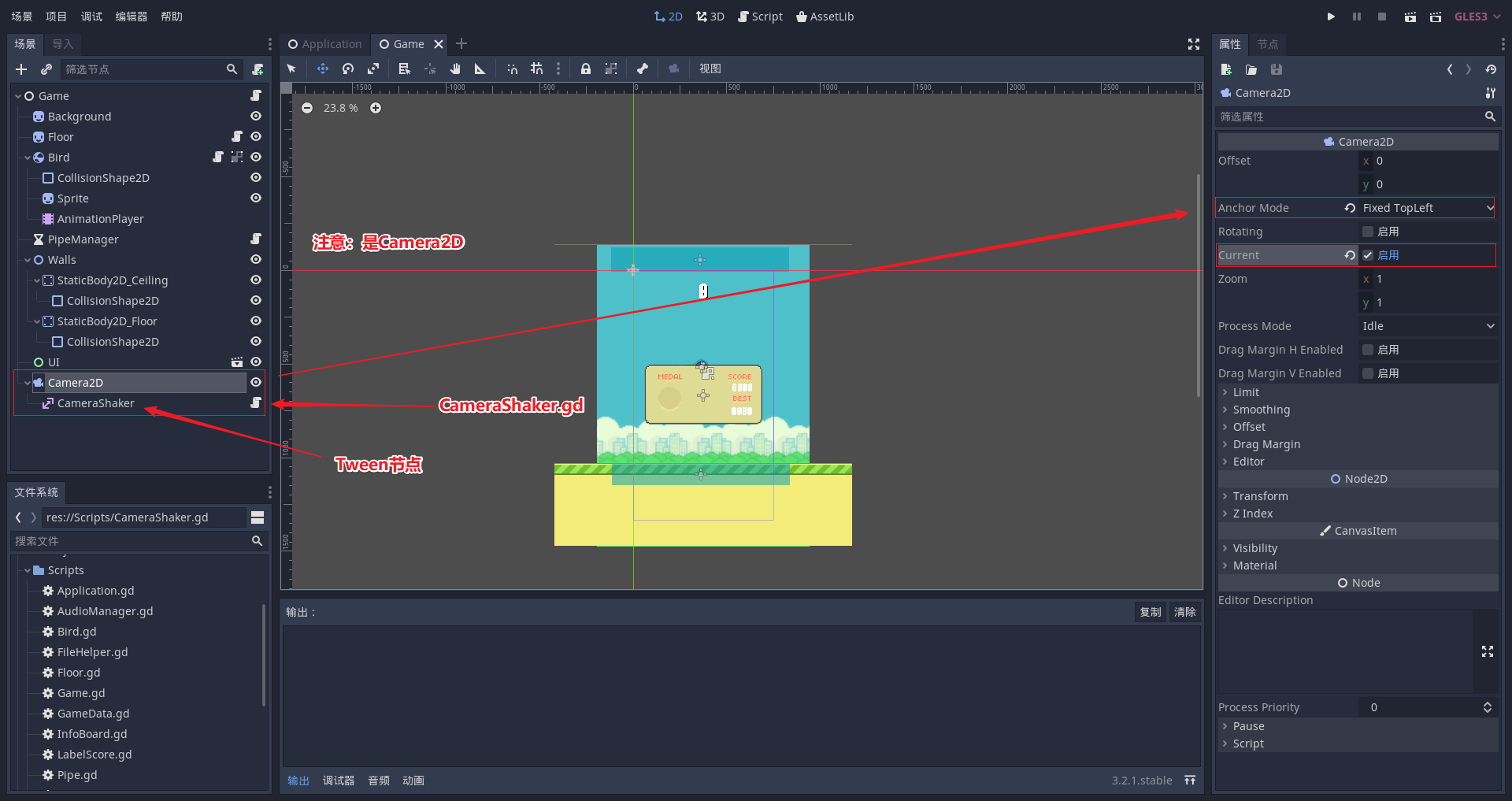The width and height of the screenshot is (1512, 801).
Task: Select the Scale Mode tool
Action: (x=373, y=69)
